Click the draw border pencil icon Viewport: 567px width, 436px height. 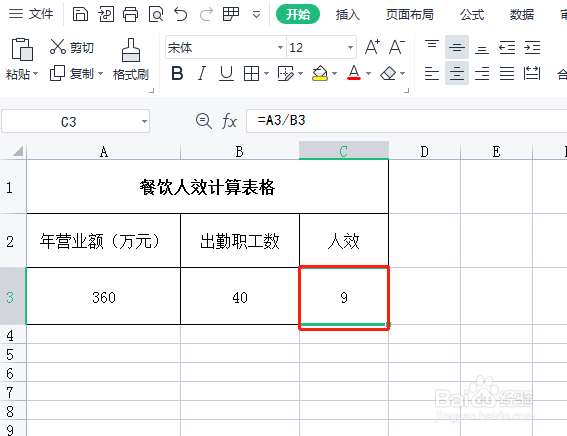point(286,73)
